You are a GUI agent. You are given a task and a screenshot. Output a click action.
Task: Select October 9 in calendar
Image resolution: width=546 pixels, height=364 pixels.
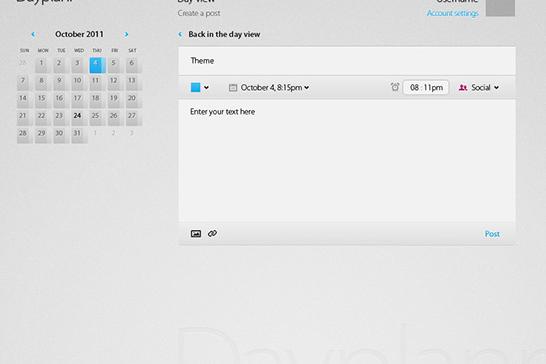[x=61, y=83]
